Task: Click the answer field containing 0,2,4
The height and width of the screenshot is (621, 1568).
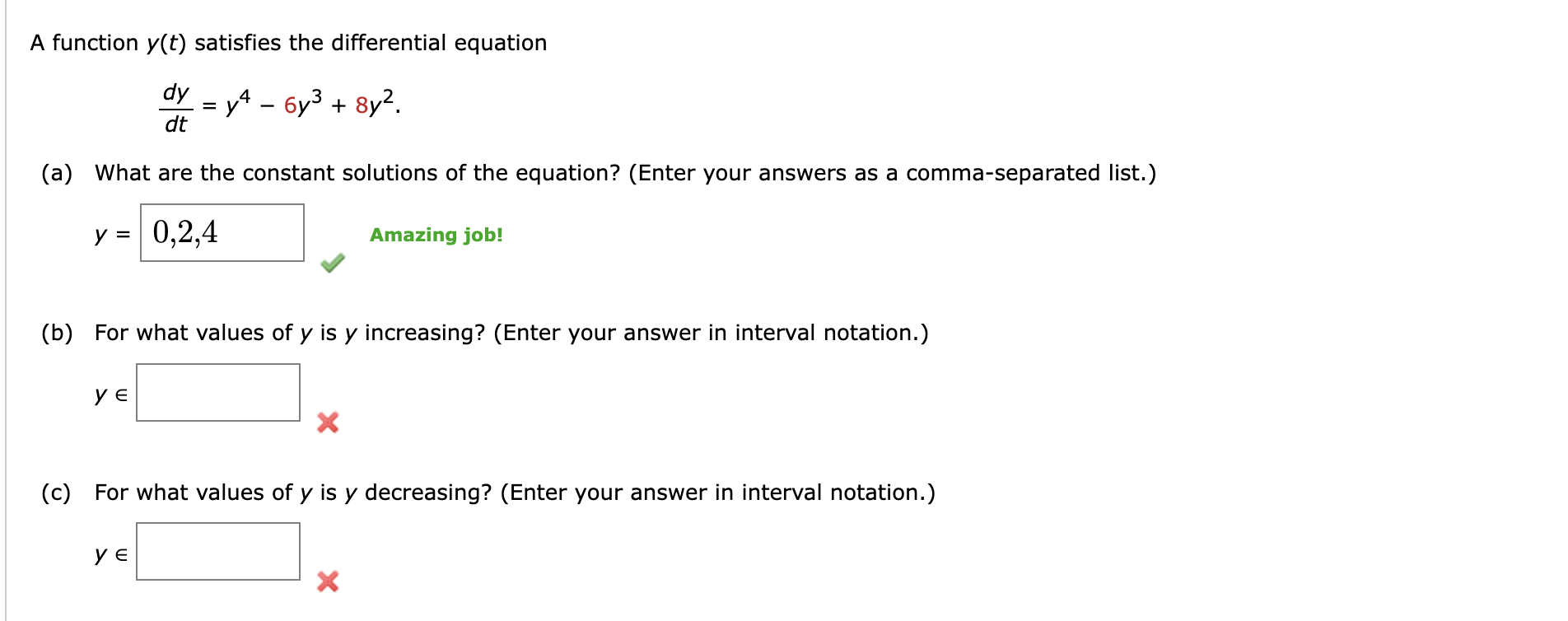Action: [x=221, y=233]
